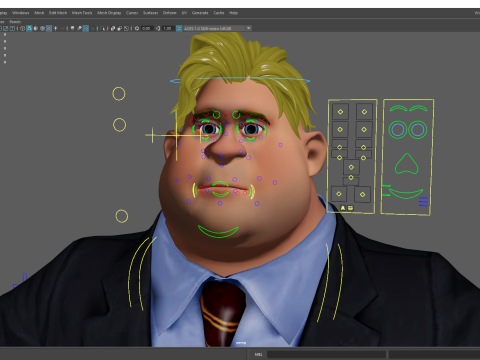Toggle the Use All Lights icon
The image size is (480, 360).
[x=55, y=28]
